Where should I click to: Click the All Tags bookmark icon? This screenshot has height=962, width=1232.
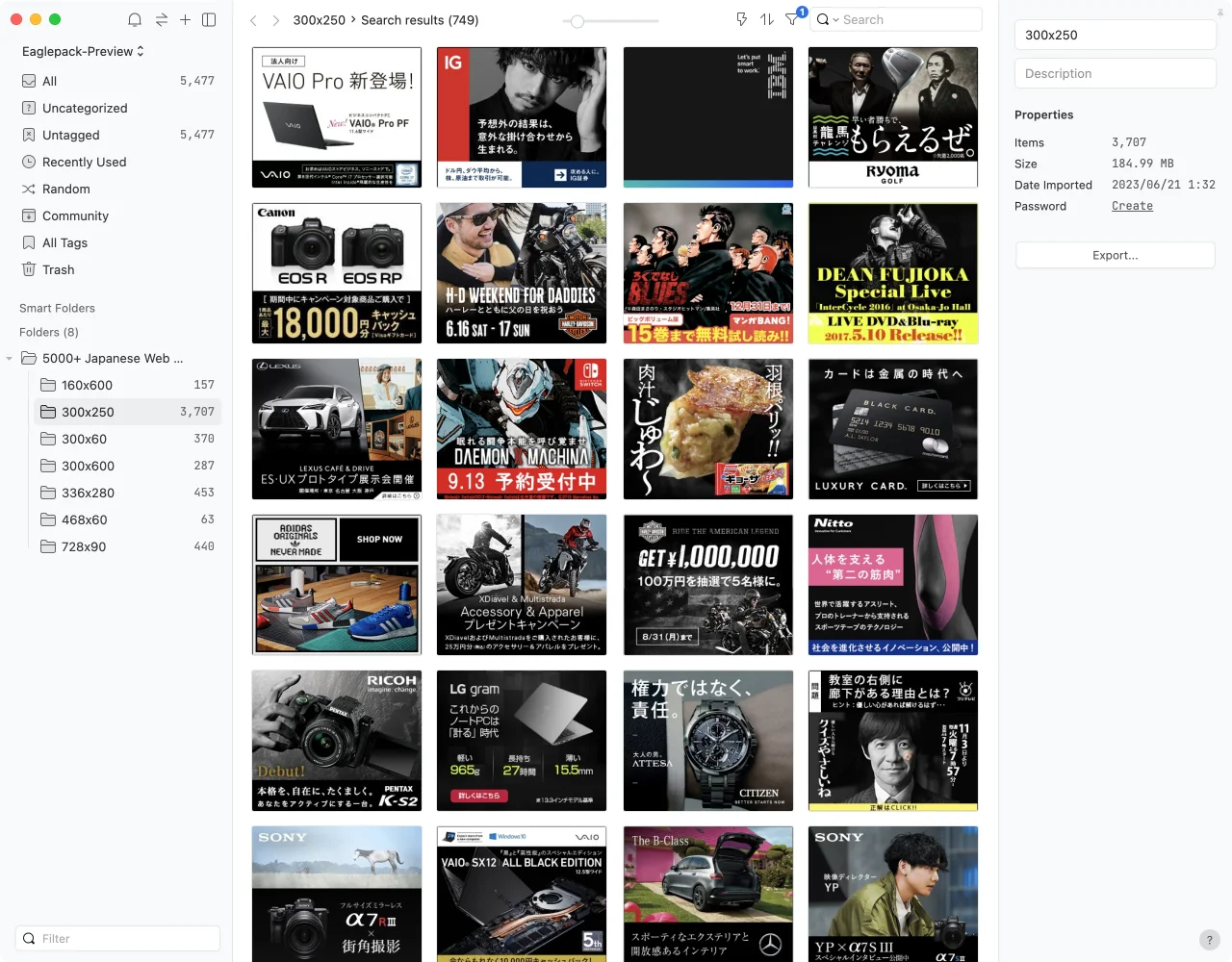click(29, 242)
